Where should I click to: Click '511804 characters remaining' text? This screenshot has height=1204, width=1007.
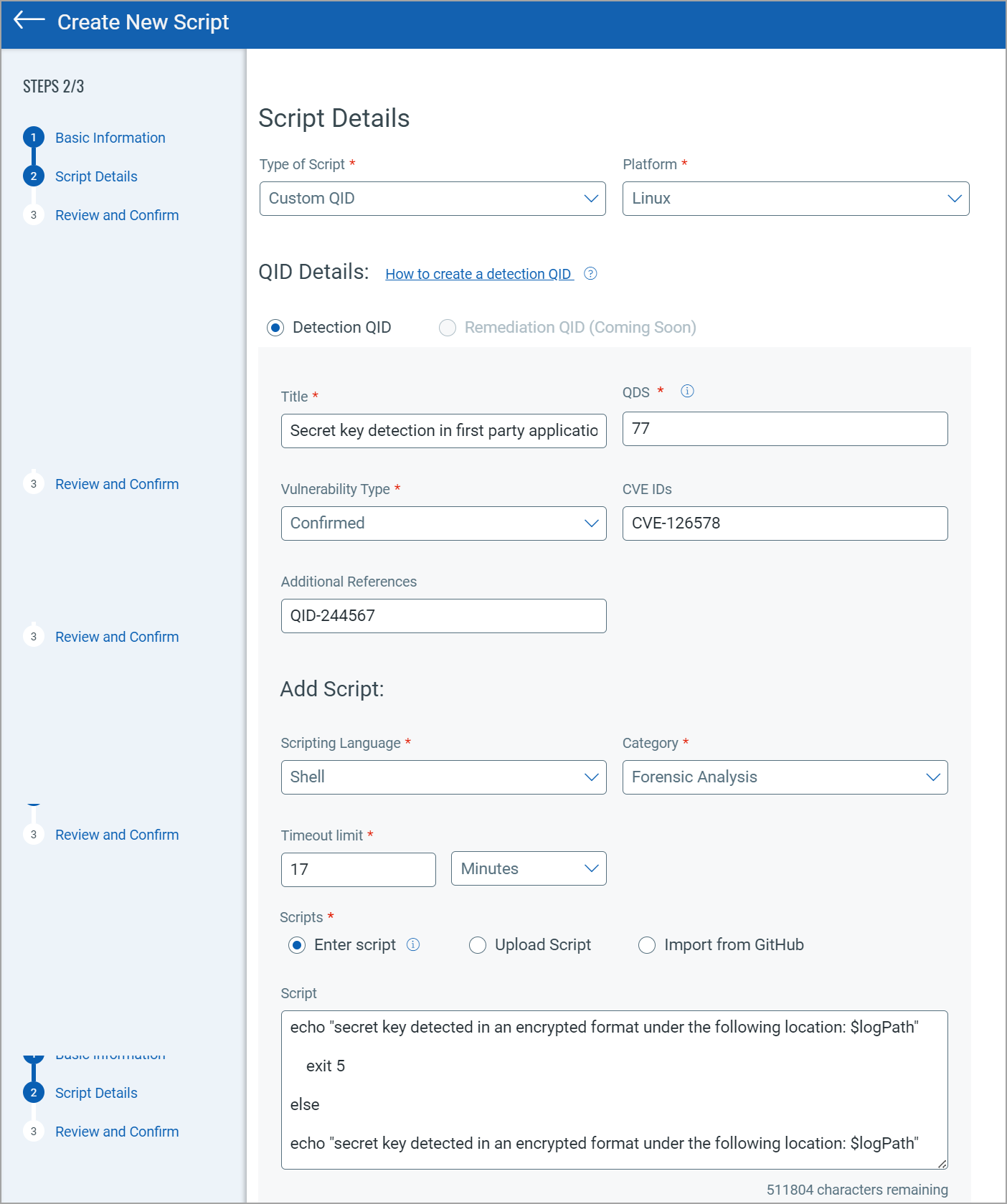857,1190
